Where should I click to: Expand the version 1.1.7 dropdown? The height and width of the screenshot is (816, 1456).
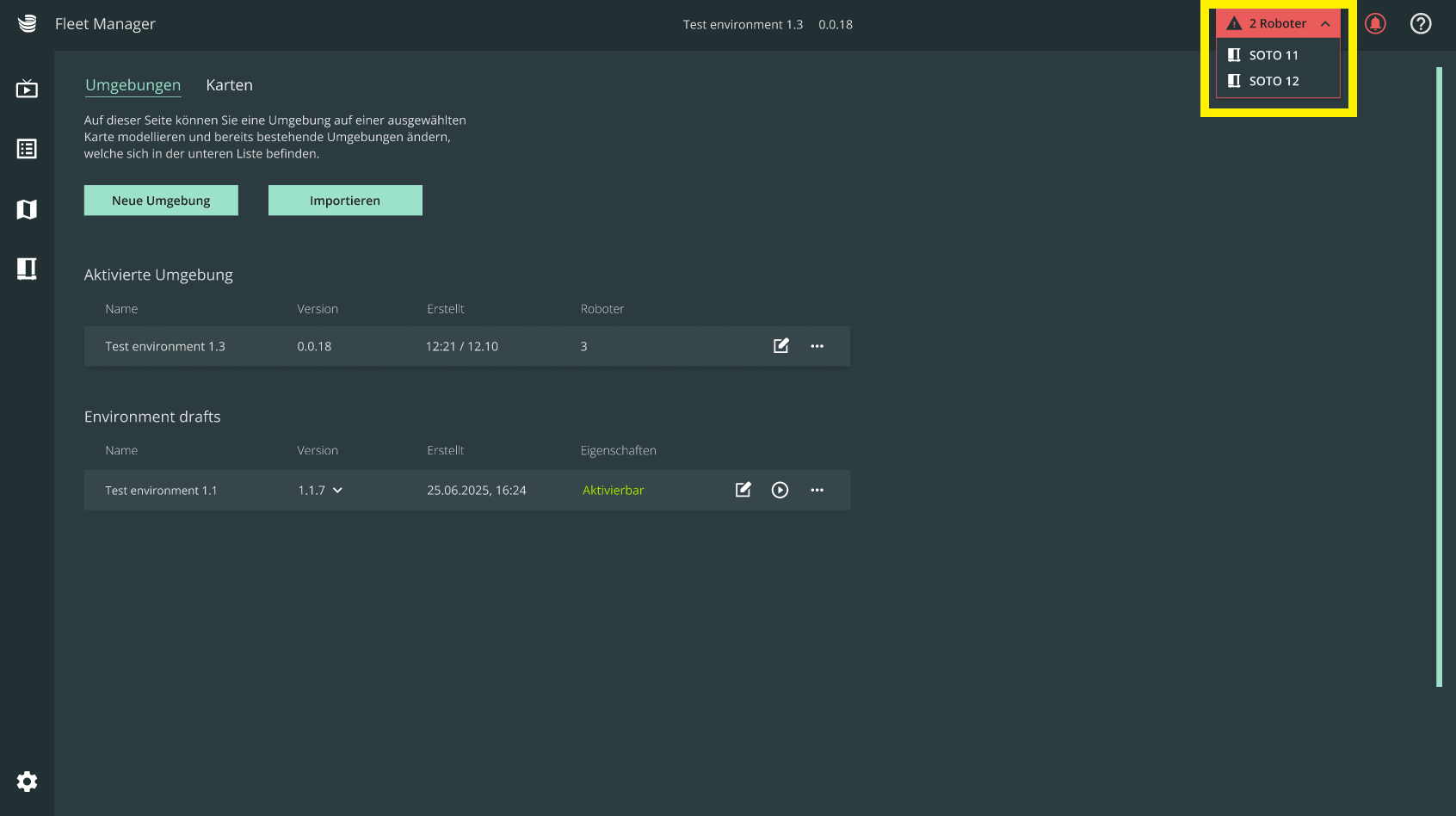point(337,490)
